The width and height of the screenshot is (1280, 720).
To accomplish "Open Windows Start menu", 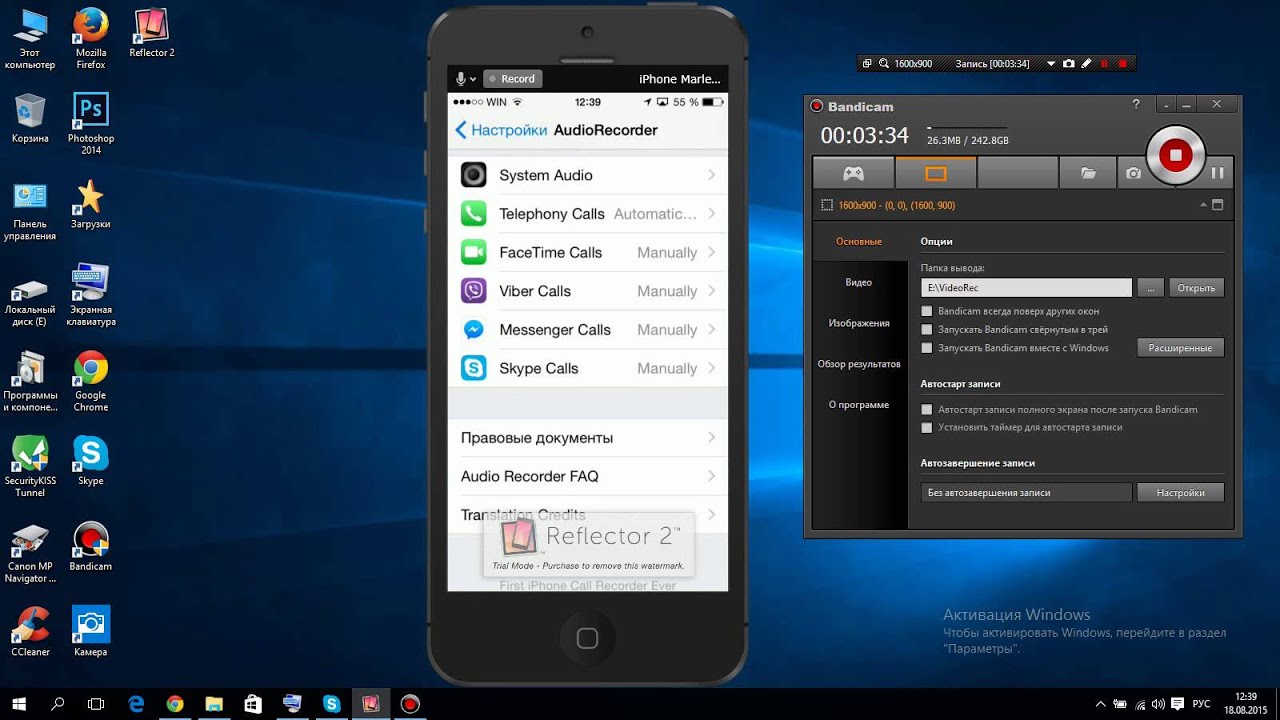I will point(19,704).
